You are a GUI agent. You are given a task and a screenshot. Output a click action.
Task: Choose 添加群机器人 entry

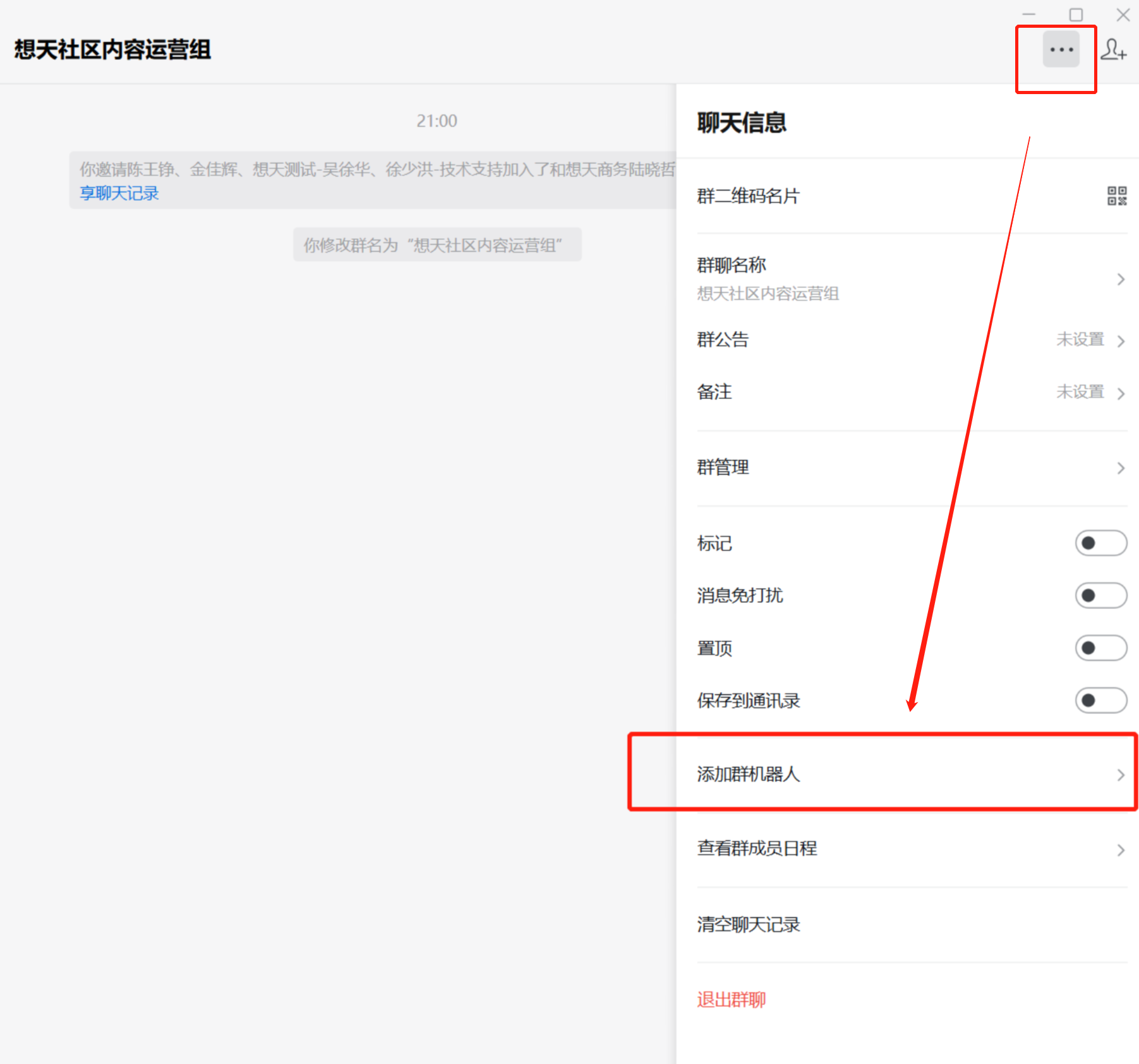tap(912, 774)
